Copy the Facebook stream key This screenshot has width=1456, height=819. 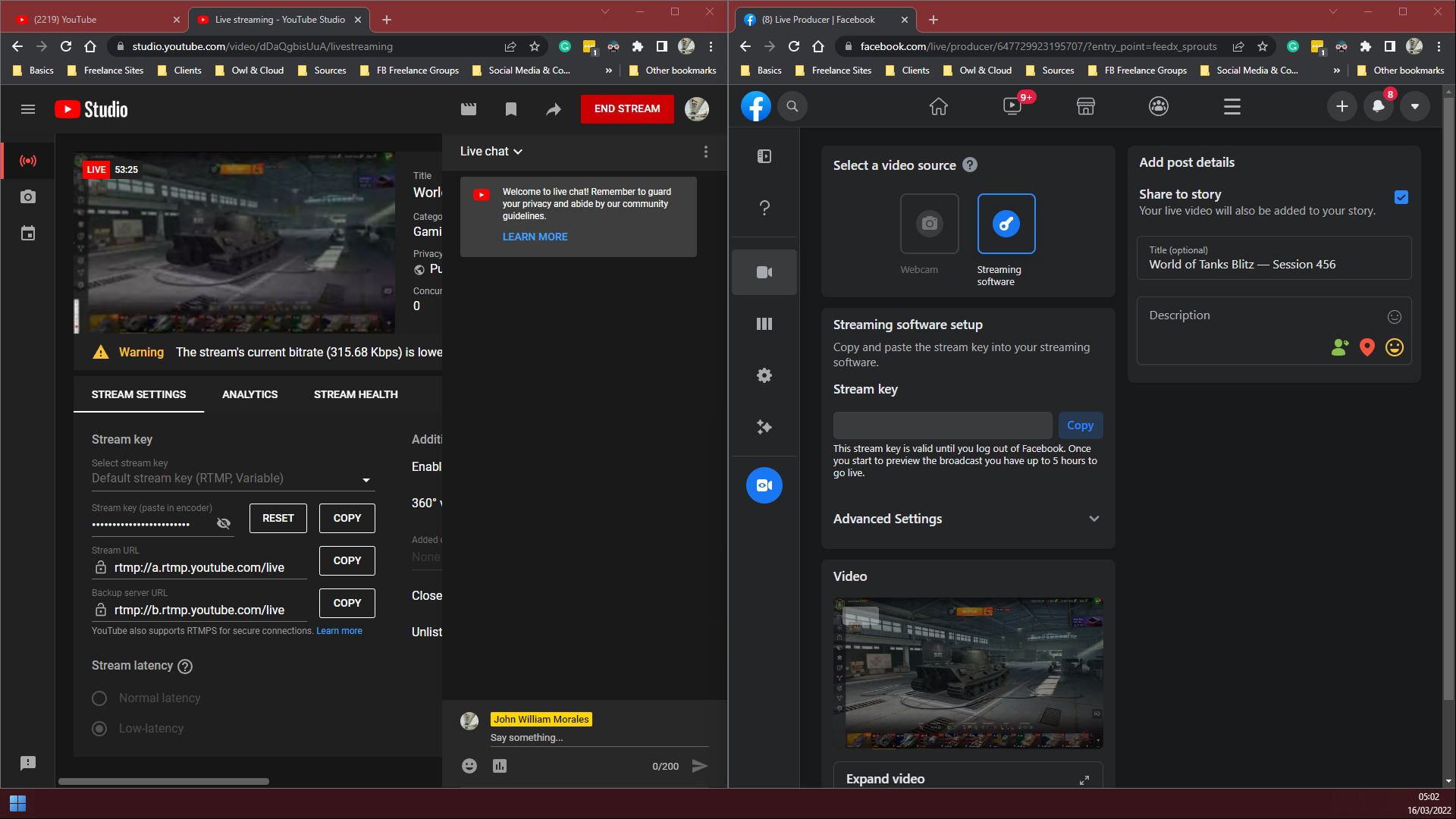1080,425
